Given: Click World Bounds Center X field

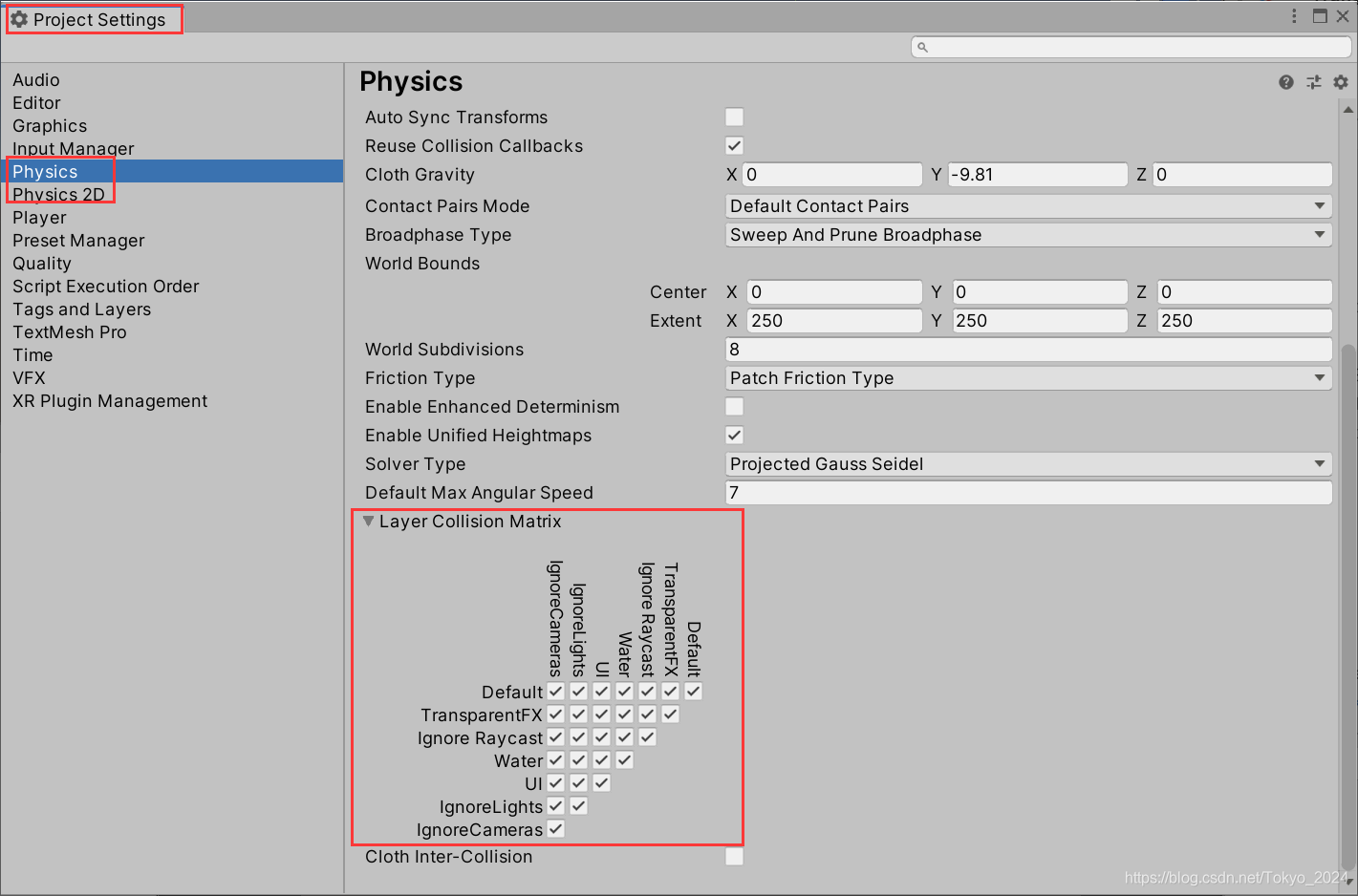Looking at the screenshot, I should point(834,292).
